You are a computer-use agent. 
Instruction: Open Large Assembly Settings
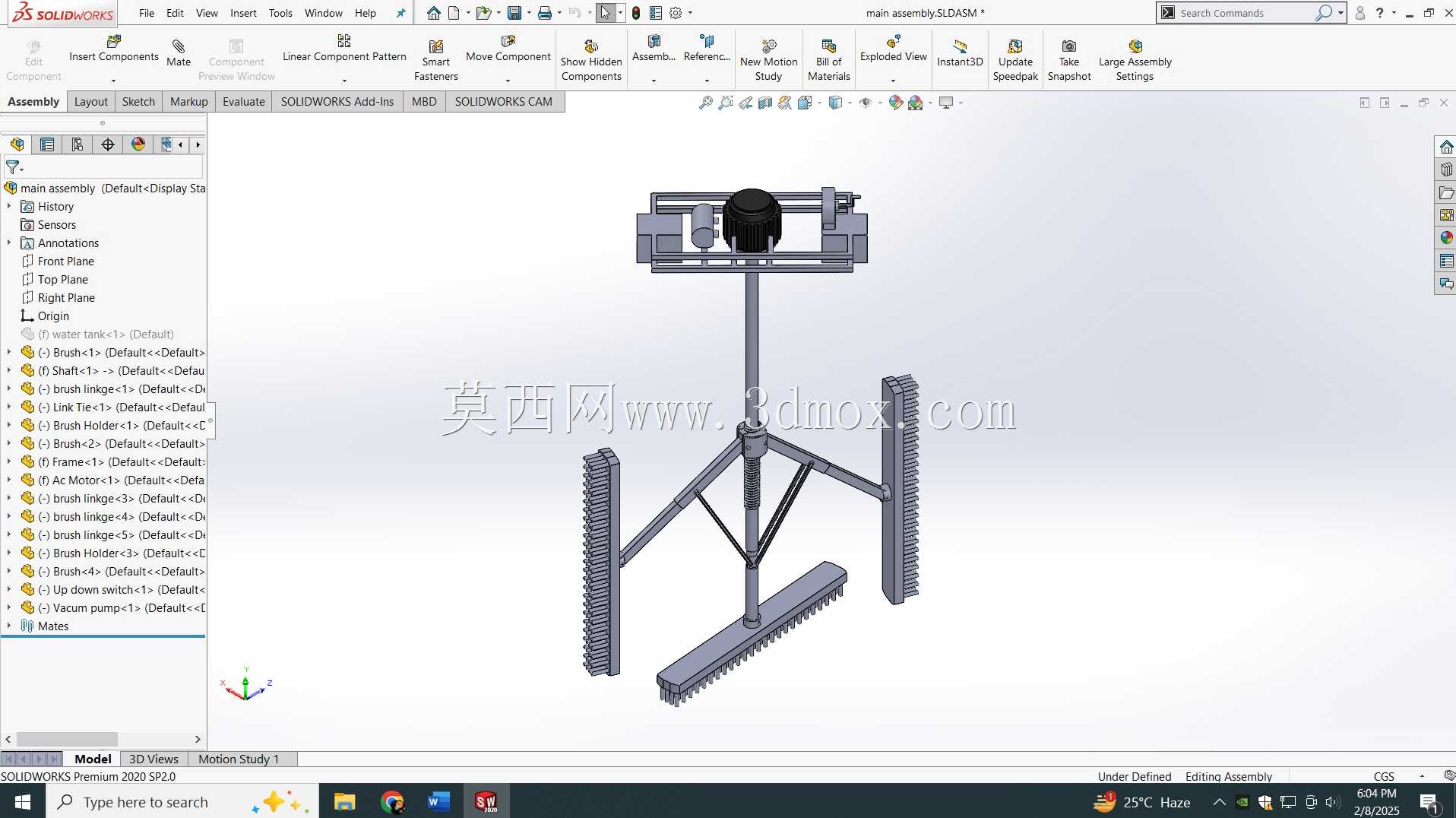(x=1135, y=61)
